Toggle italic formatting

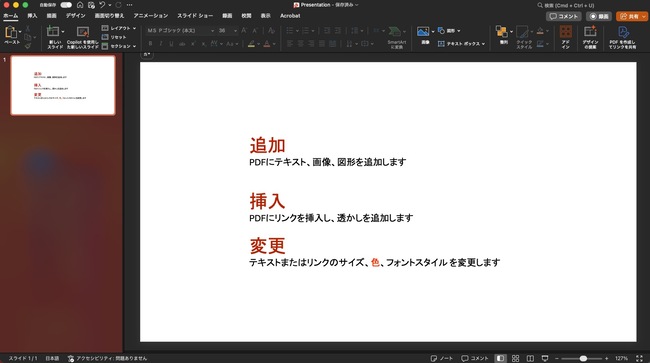point(161,44)
